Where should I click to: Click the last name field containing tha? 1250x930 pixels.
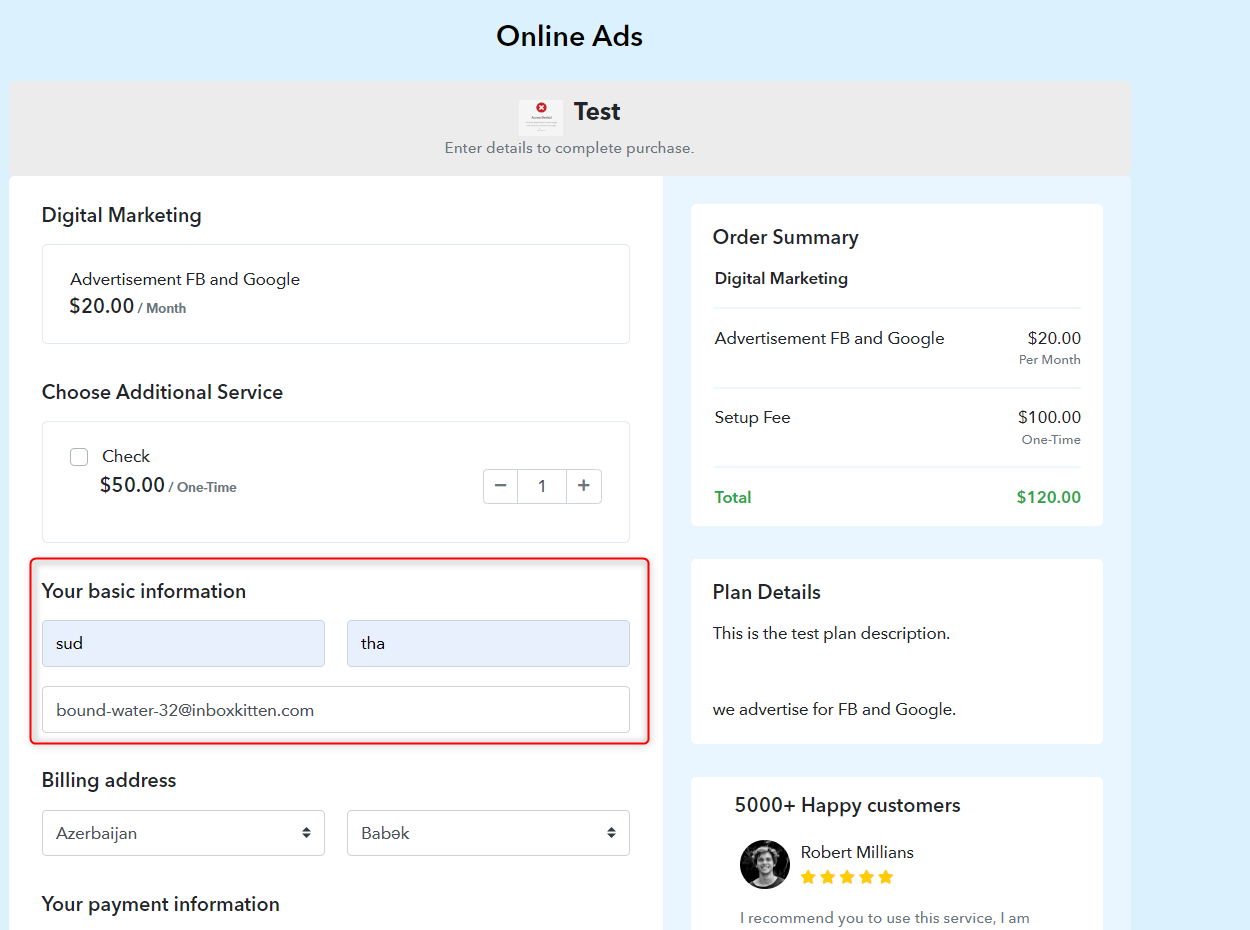(488, 643)
